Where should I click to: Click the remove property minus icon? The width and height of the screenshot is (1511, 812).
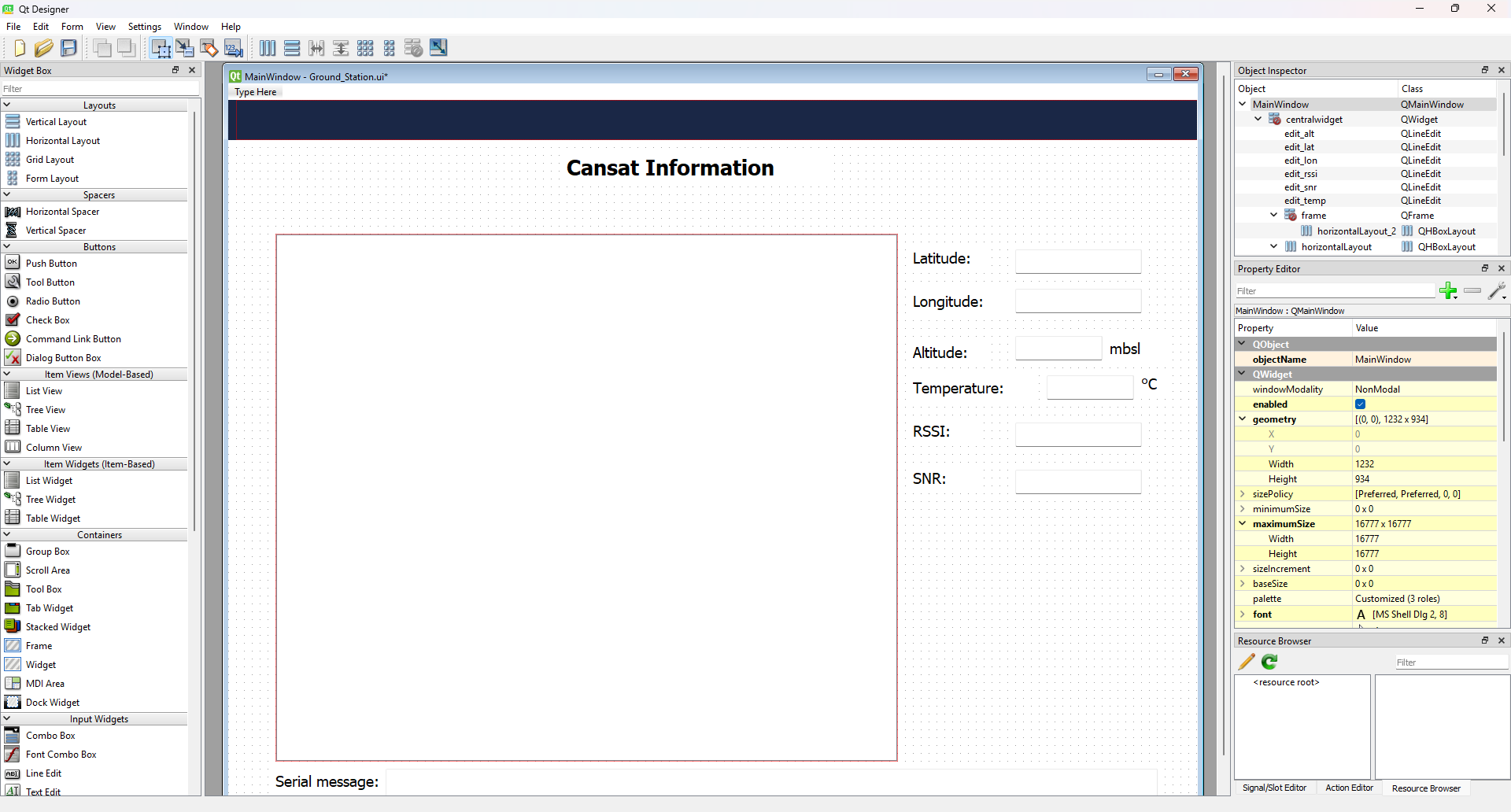[x=1472, y=291]
